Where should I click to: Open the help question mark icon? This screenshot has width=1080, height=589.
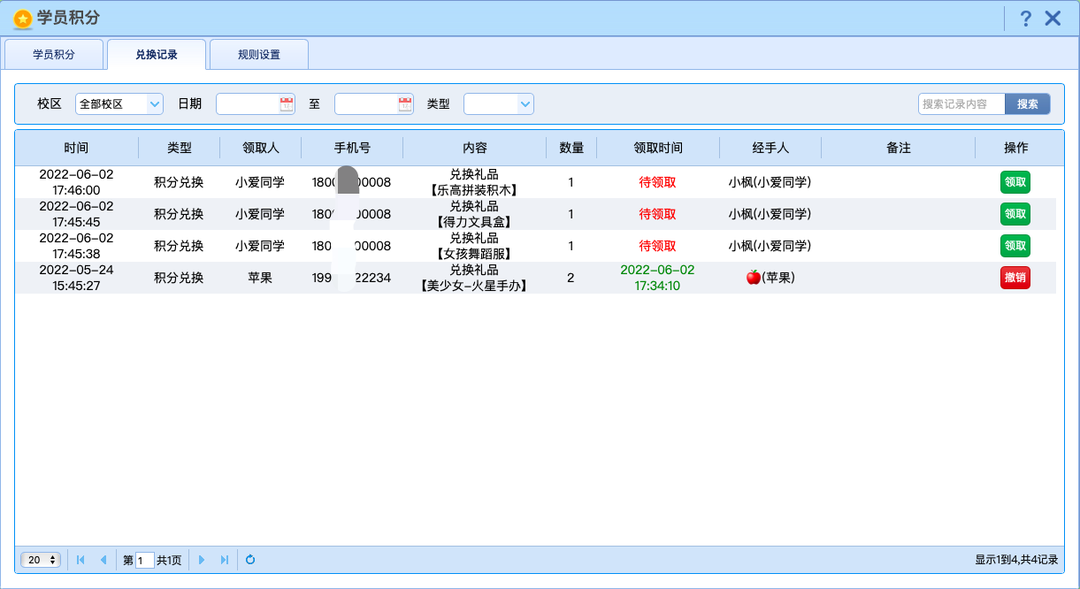1026,19
